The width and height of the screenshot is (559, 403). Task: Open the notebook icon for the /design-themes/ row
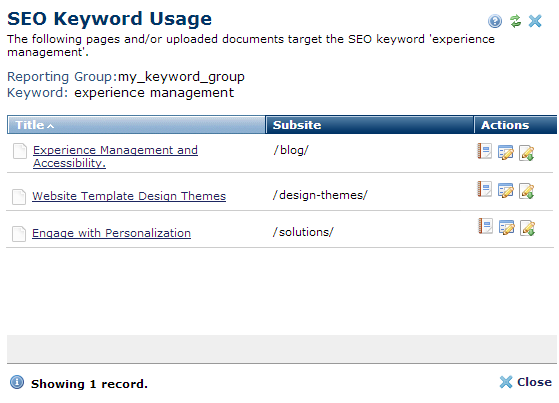(484, 189)
